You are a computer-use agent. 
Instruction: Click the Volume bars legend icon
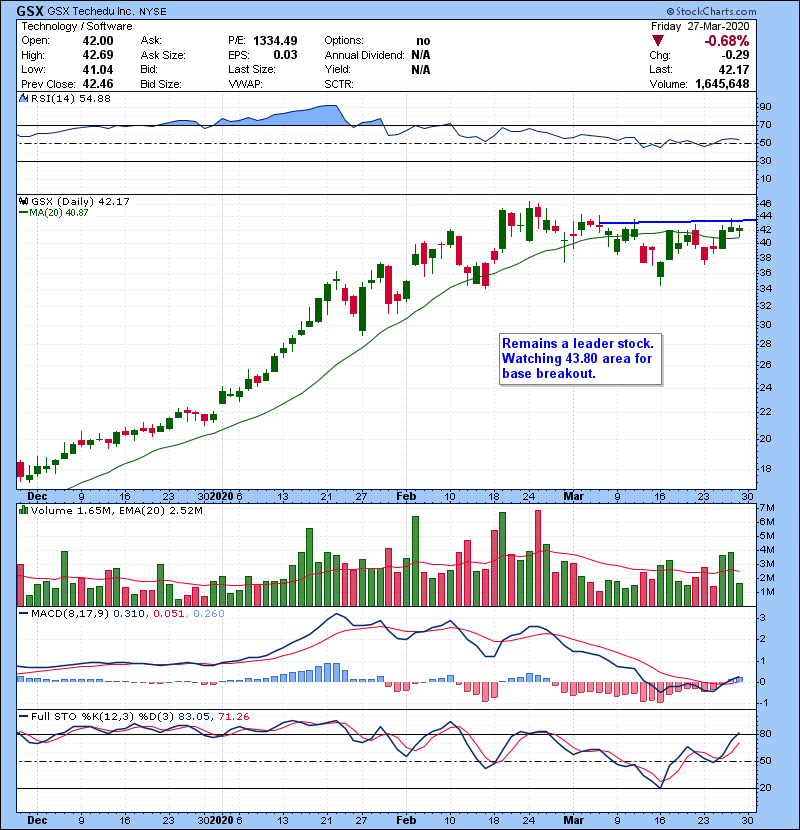click(x=23, y=510)
